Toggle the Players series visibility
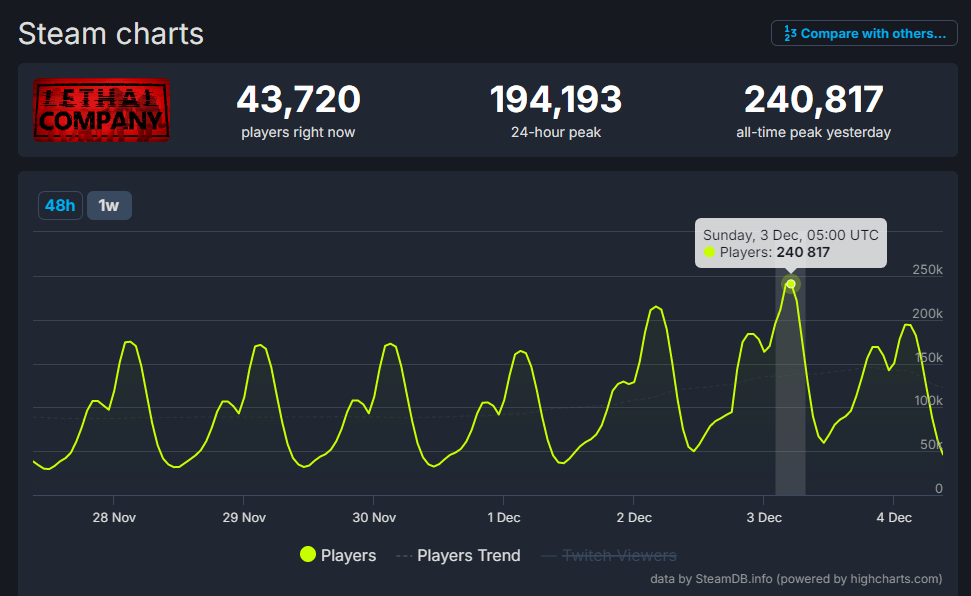The image size is (971, 596). click(x=337, y=555)
